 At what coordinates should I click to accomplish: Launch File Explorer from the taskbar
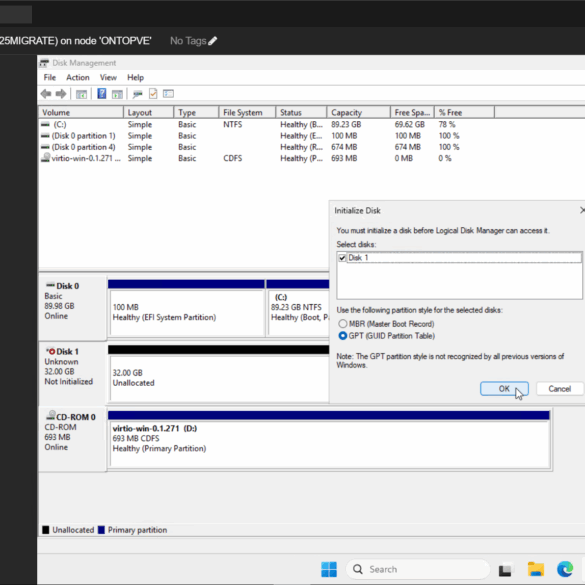535,569
